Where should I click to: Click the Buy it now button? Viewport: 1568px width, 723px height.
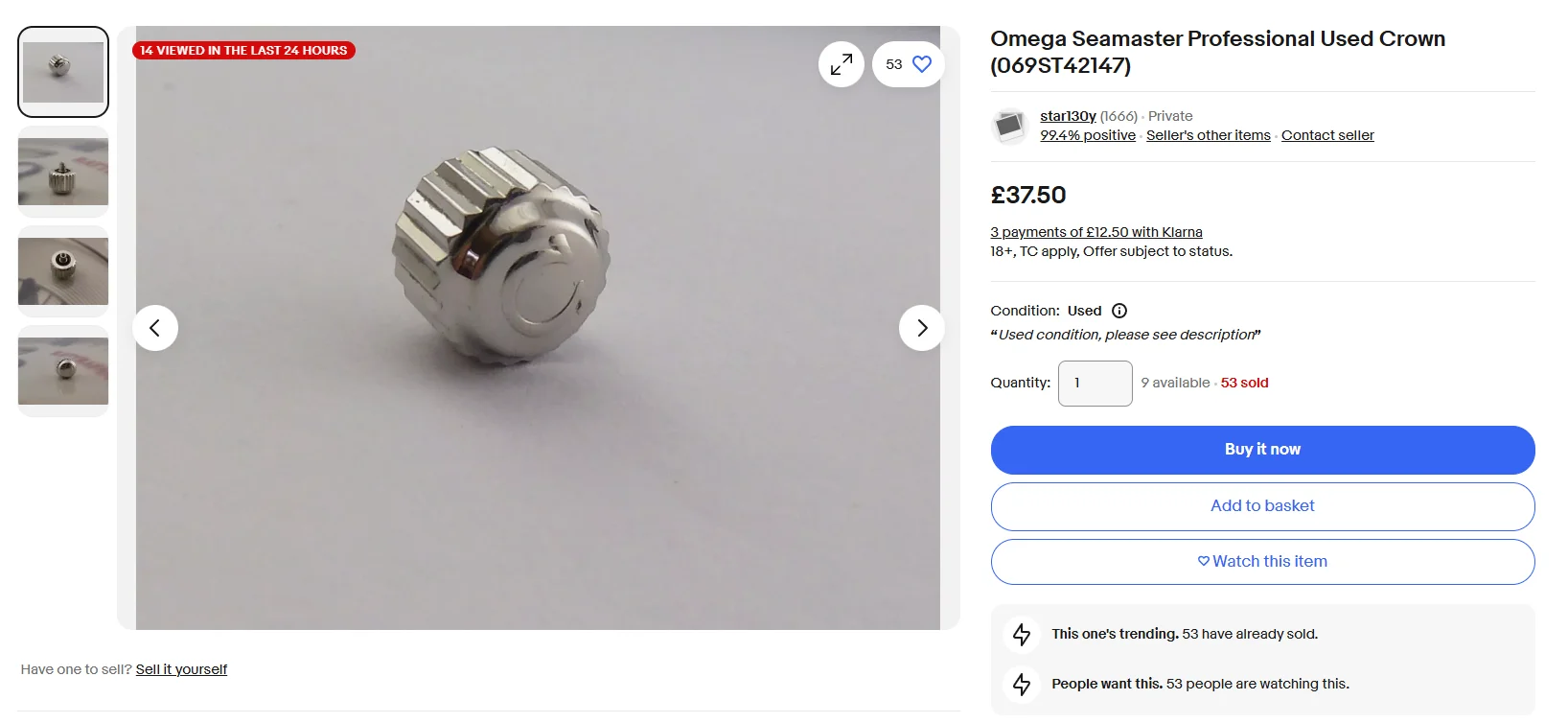click(1262, 450)
